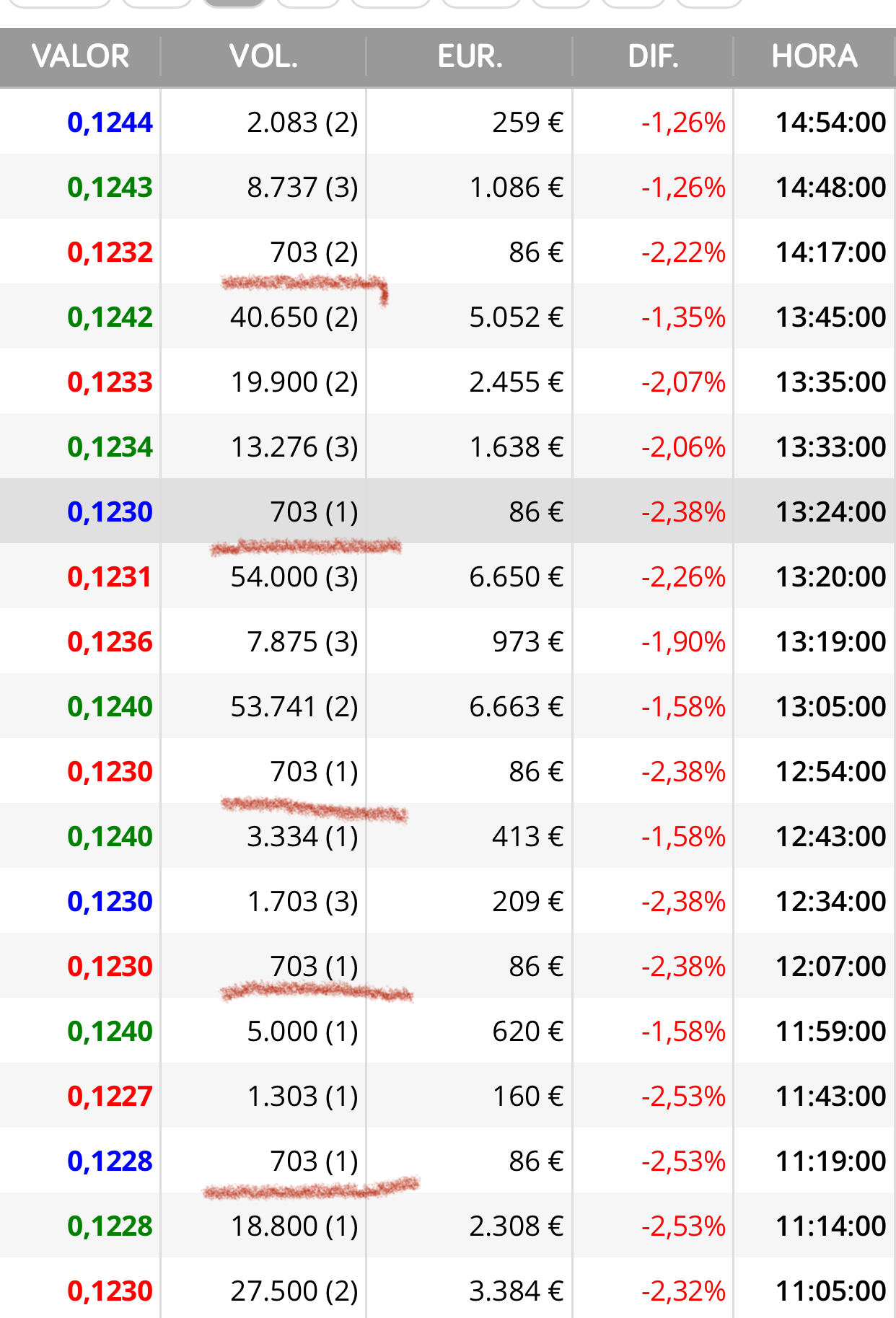Sort table by VALOR column header
The width and height of the screenshot is (896, 1318).
(x=80, y=56)
